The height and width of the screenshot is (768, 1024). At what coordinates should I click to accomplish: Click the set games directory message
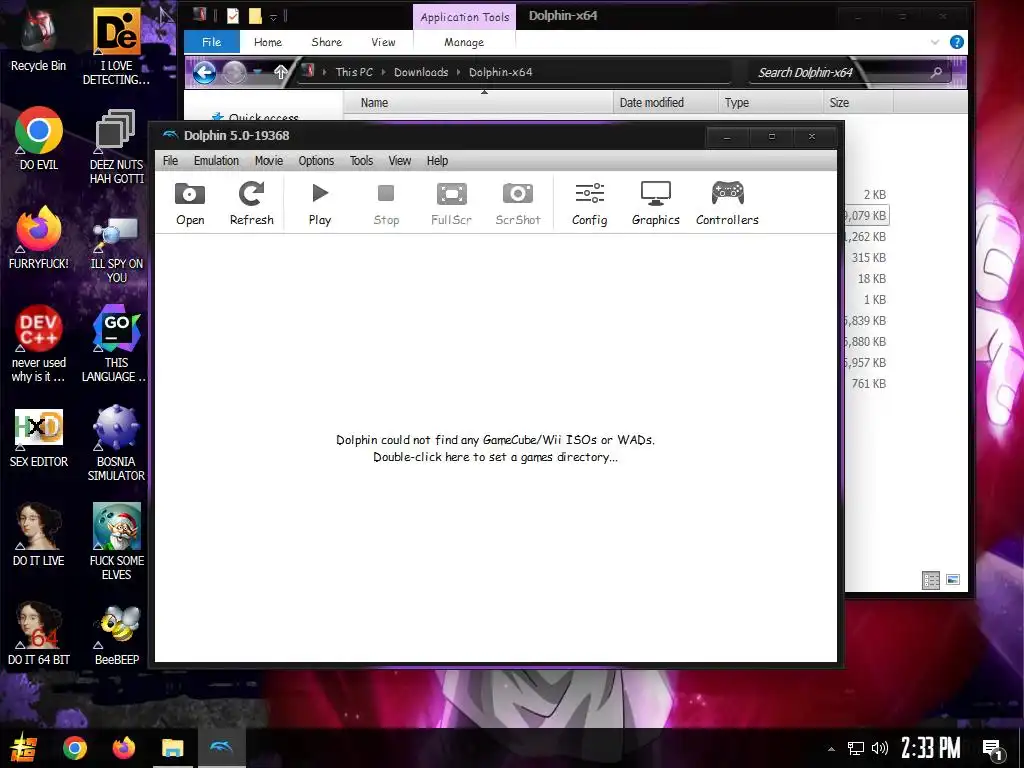[x=495, y=449]
